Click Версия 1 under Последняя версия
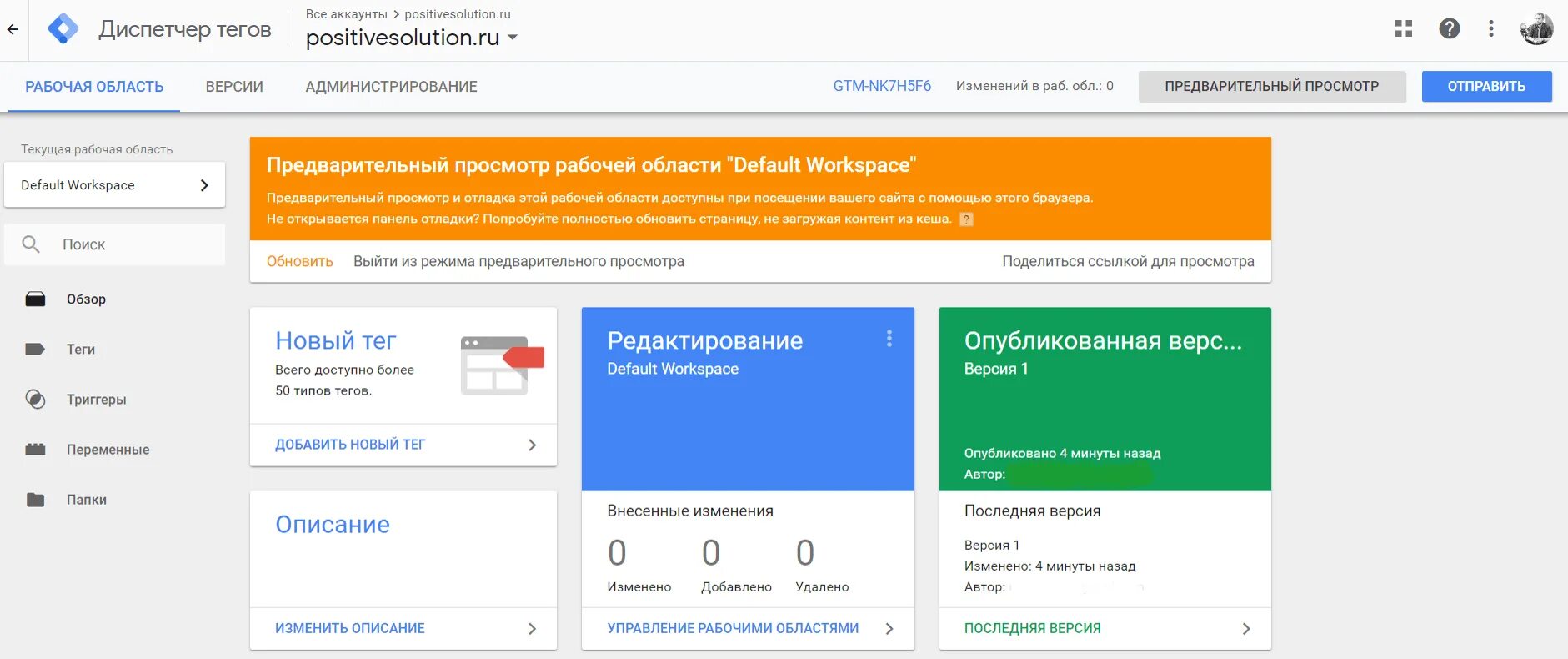 pyautogui.click(x=992, y=545)
